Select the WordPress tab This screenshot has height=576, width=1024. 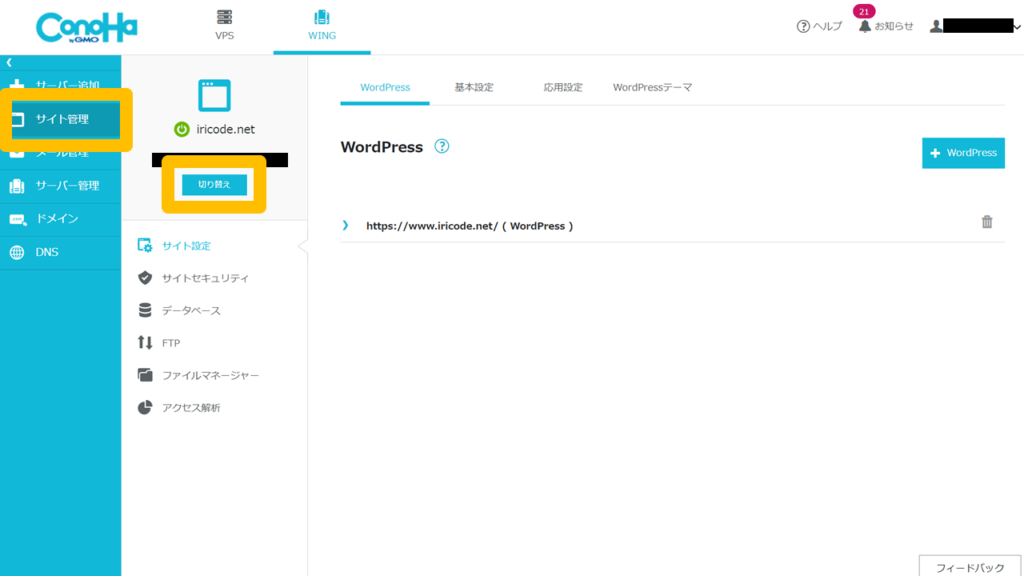point(385,88)
